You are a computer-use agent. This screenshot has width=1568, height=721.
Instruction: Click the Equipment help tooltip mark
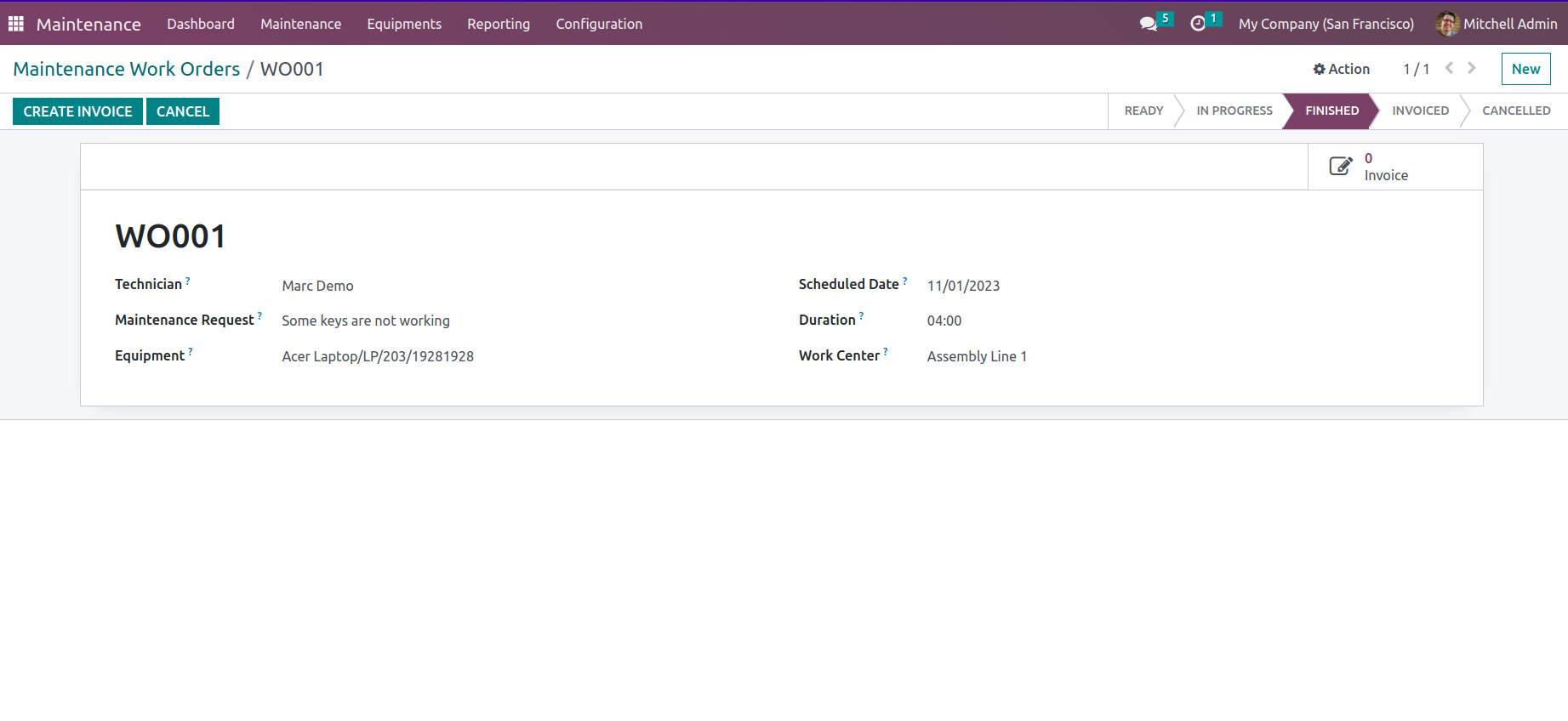point(191,352)
